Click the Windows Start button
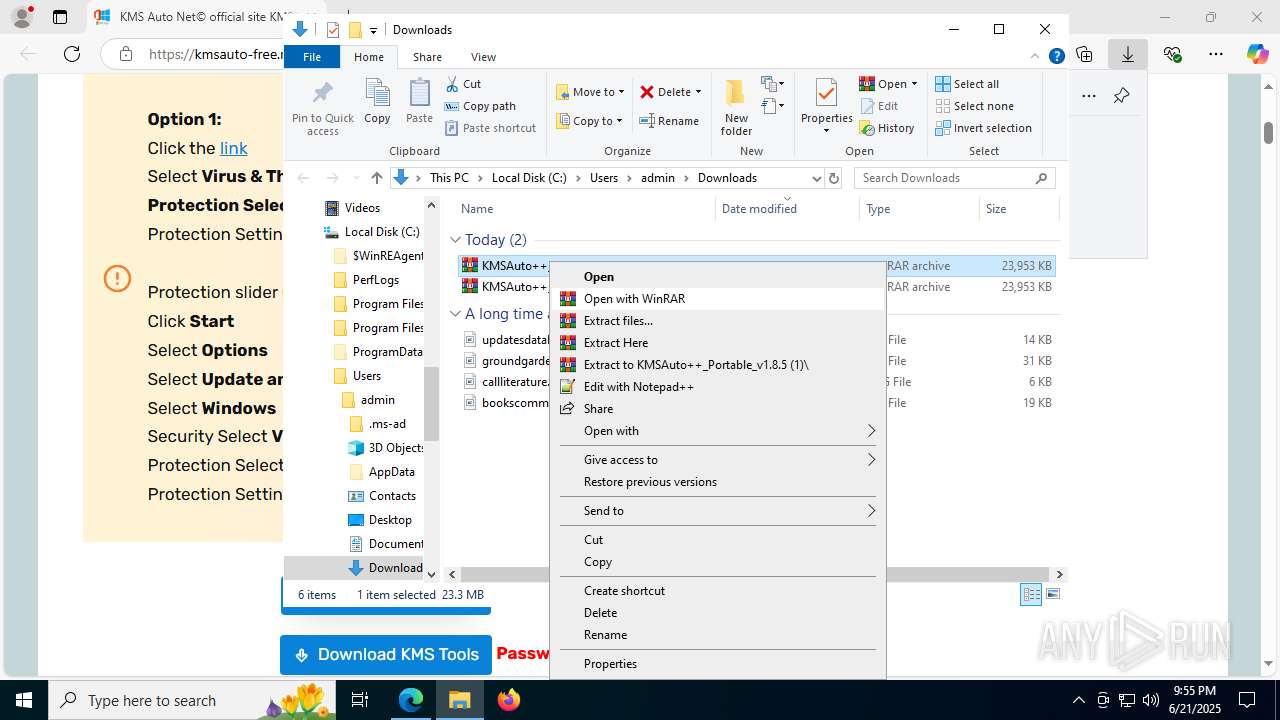1280x720 pixels. 22,700
